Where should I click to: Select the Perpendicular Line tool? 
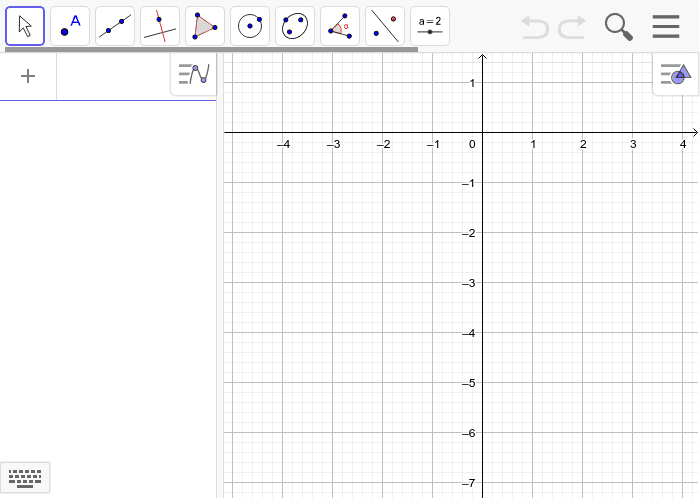[x=160, y=26]
